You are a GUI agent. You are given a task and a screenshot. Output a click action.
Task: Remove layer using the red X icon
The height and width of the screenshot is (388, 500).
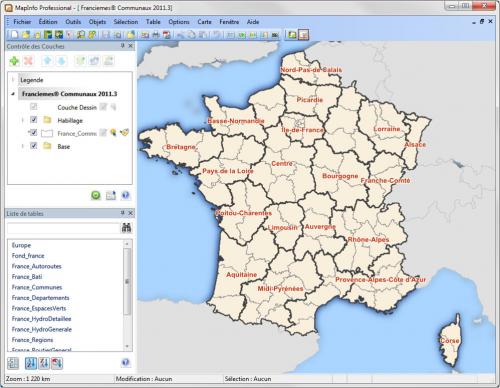29,61
